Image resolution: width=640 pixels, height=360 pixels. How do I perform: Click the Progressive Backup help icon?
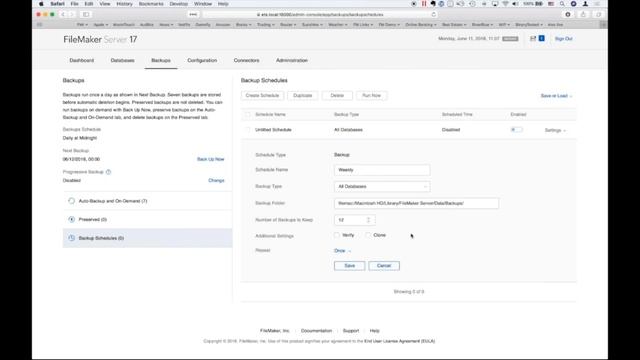click(x=109, y=172)
